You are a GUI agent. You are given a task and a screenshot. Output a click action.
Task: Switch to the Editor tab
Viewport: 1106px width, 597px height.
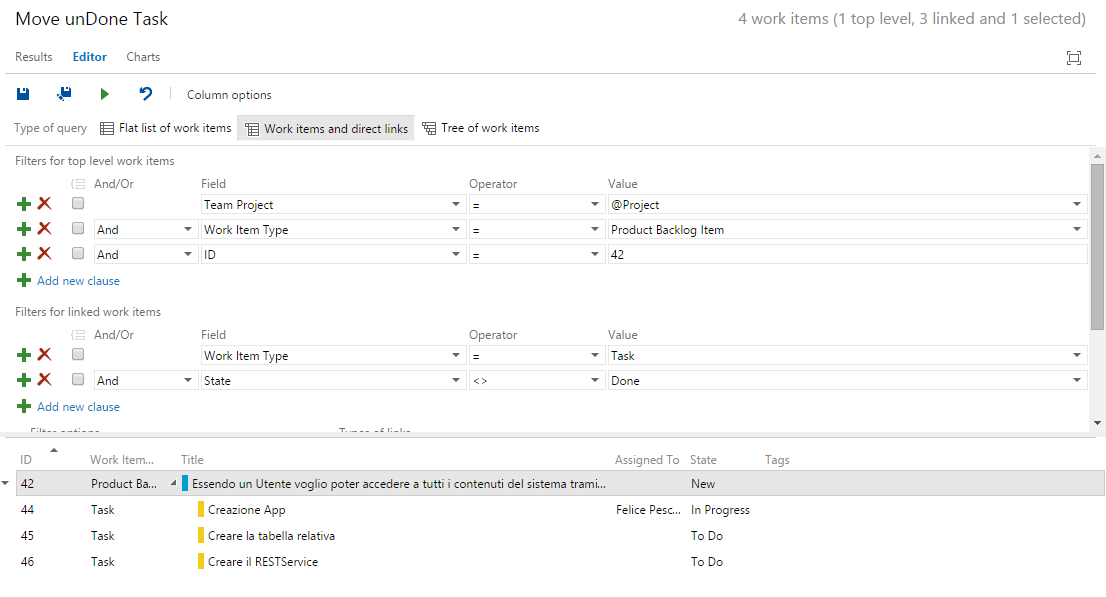point(90,57)
